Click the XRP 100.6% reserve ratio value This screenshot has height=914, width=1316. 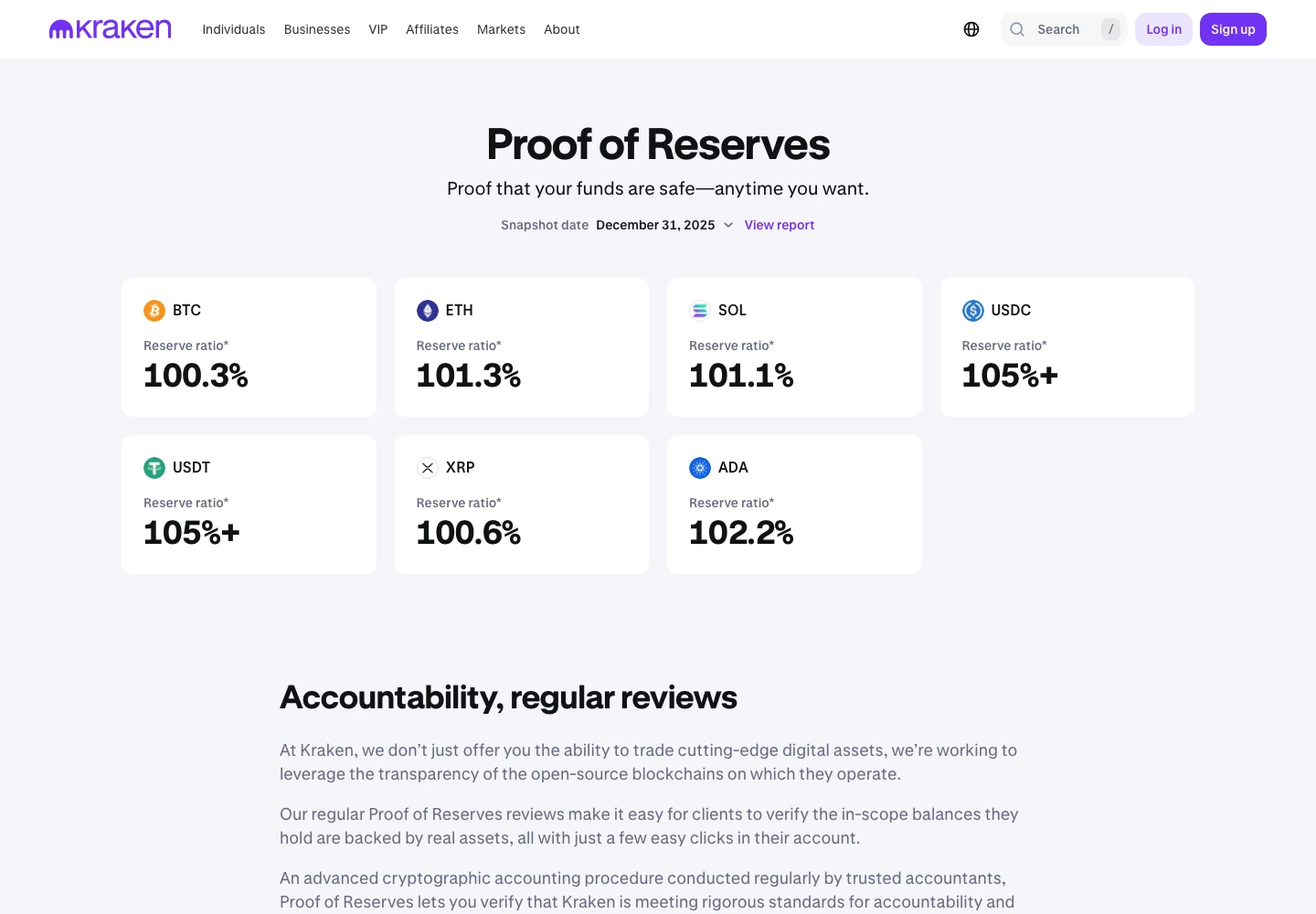click(x=469, y=533)
